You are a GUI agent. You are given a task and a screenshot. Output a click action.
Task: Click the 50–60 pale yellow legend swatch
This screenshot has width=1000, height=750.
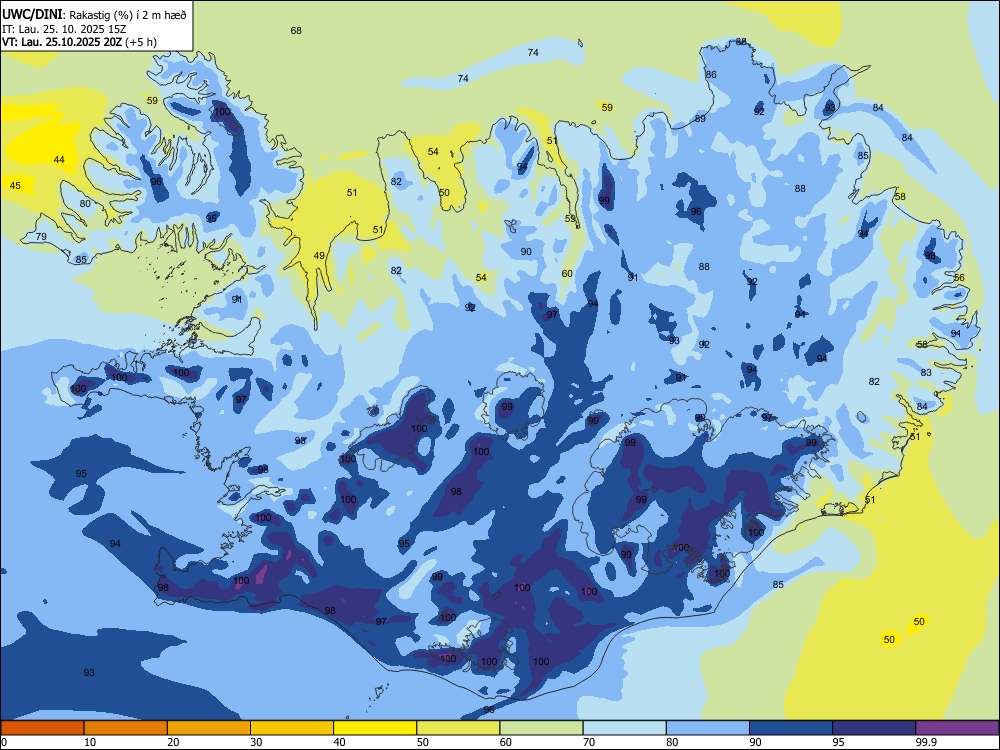pyautogui.click(x=458, y=728)
